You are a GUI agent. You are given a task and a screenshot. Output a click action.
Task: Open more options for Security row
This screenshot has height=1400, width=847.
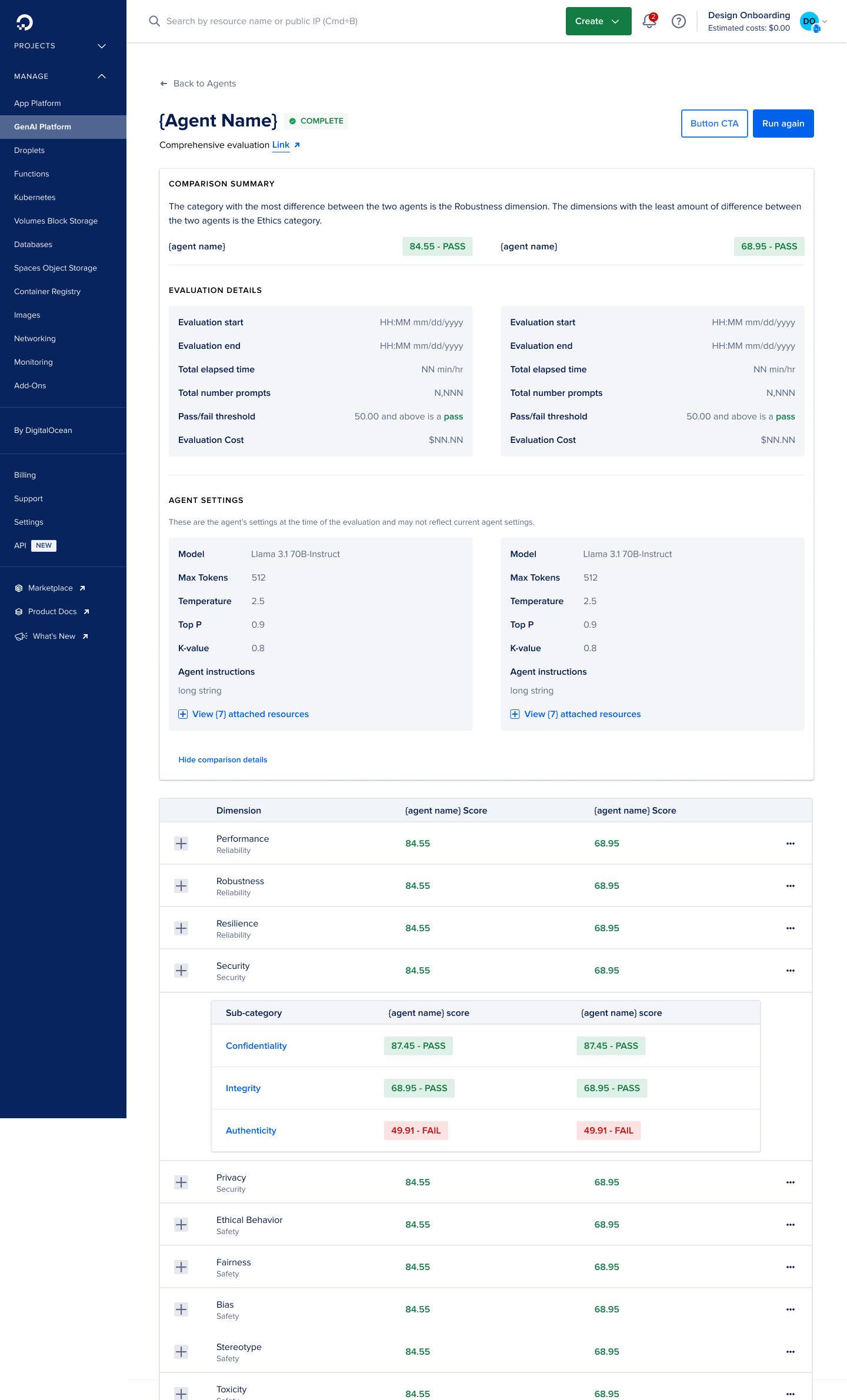[x=791, y=971]
